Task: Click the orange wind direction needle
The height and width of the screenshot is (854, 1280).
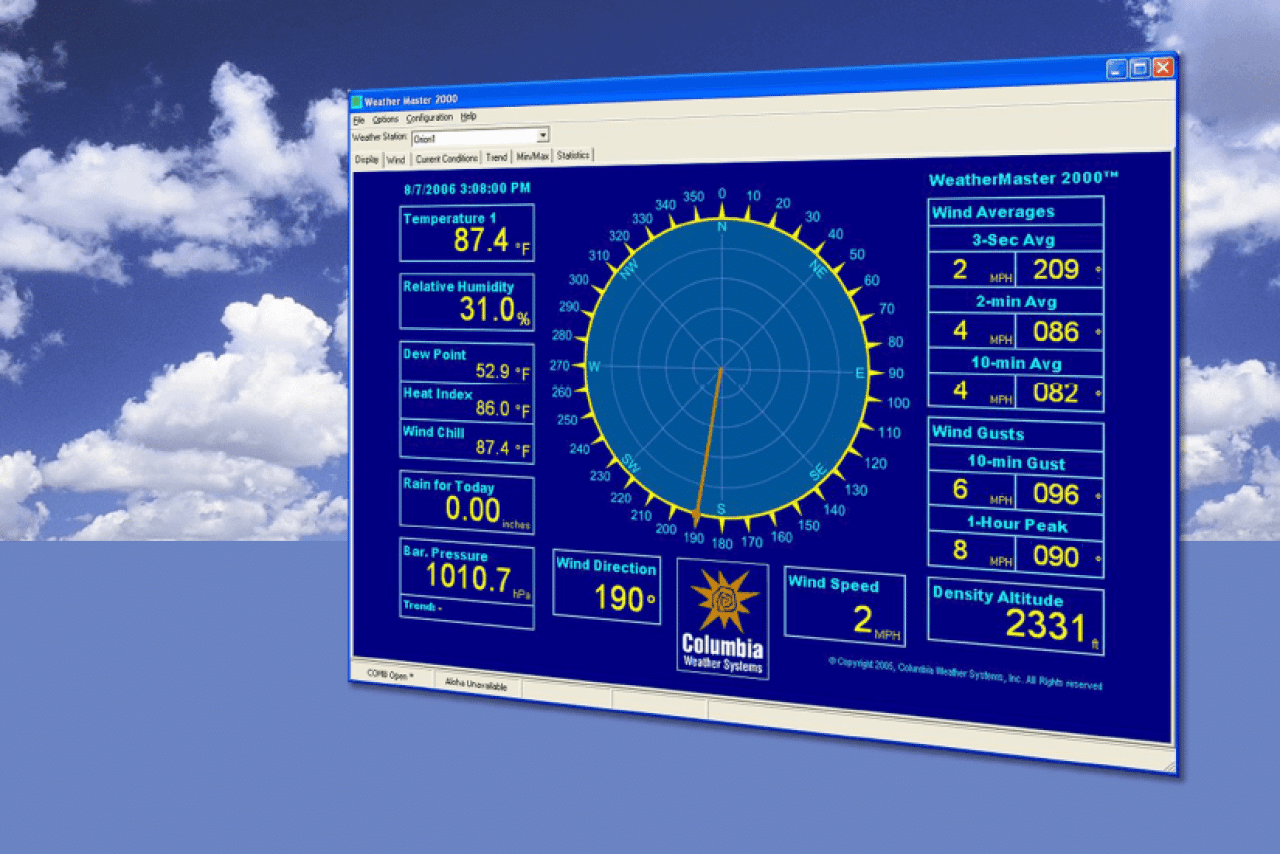Action: (x=708, y=446)
